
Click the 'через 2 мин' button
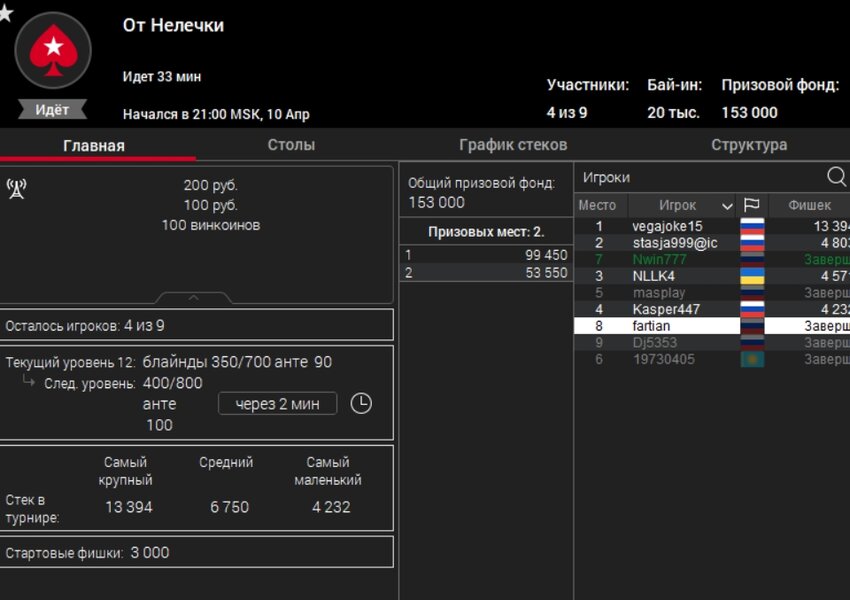277,404
